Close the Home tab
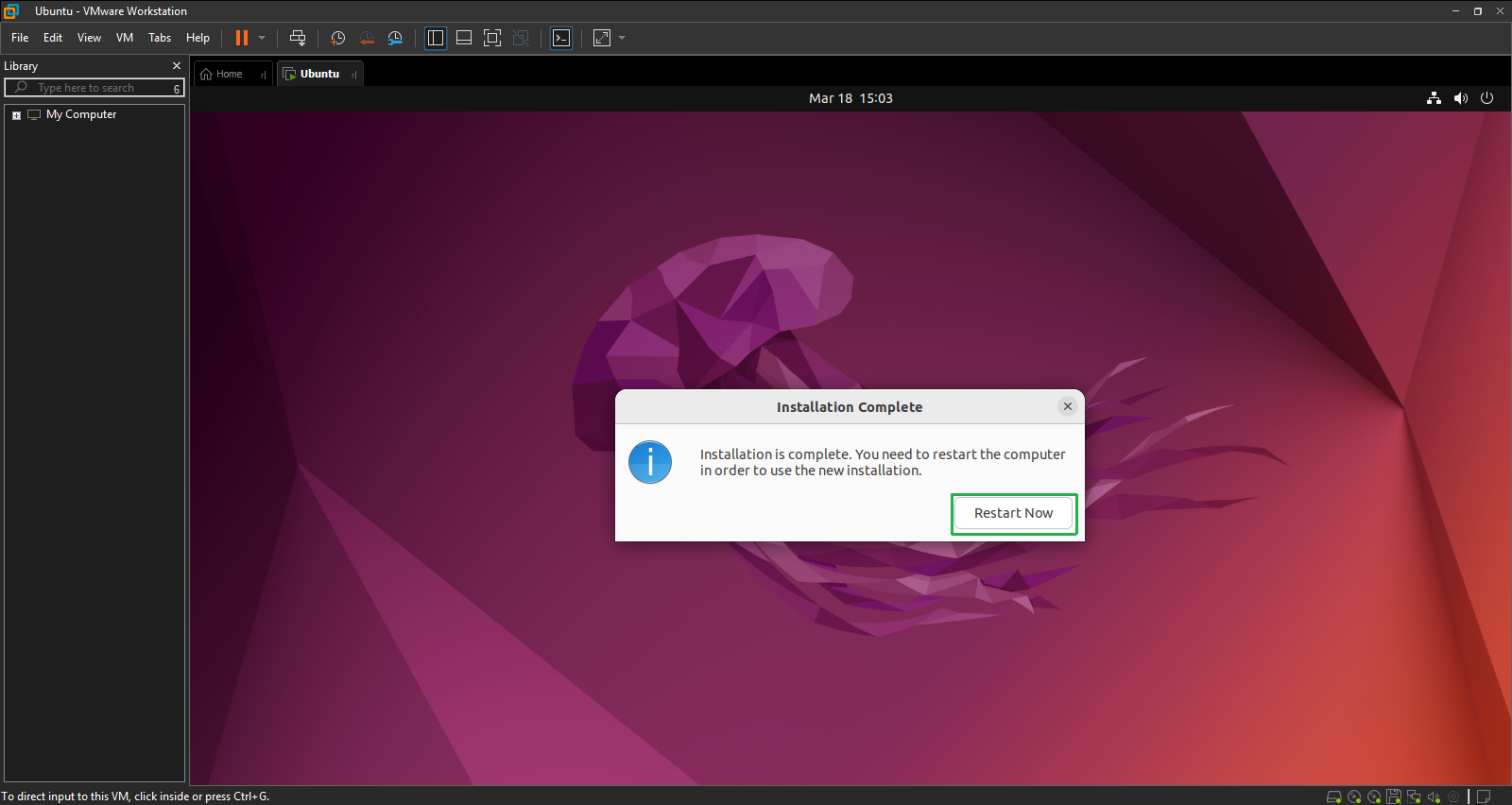This screenshot has height=805, width=1512. (x=263, y=75)
